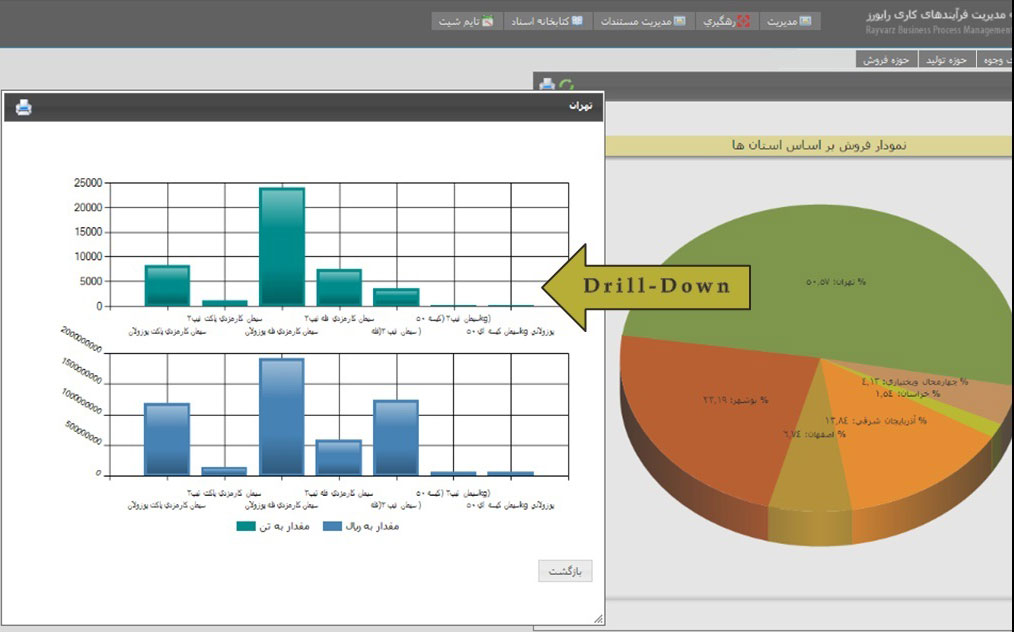Click the tallest blue bar in the bottom chart
Screen dimensions: 1014x632
tap(281, 416)
